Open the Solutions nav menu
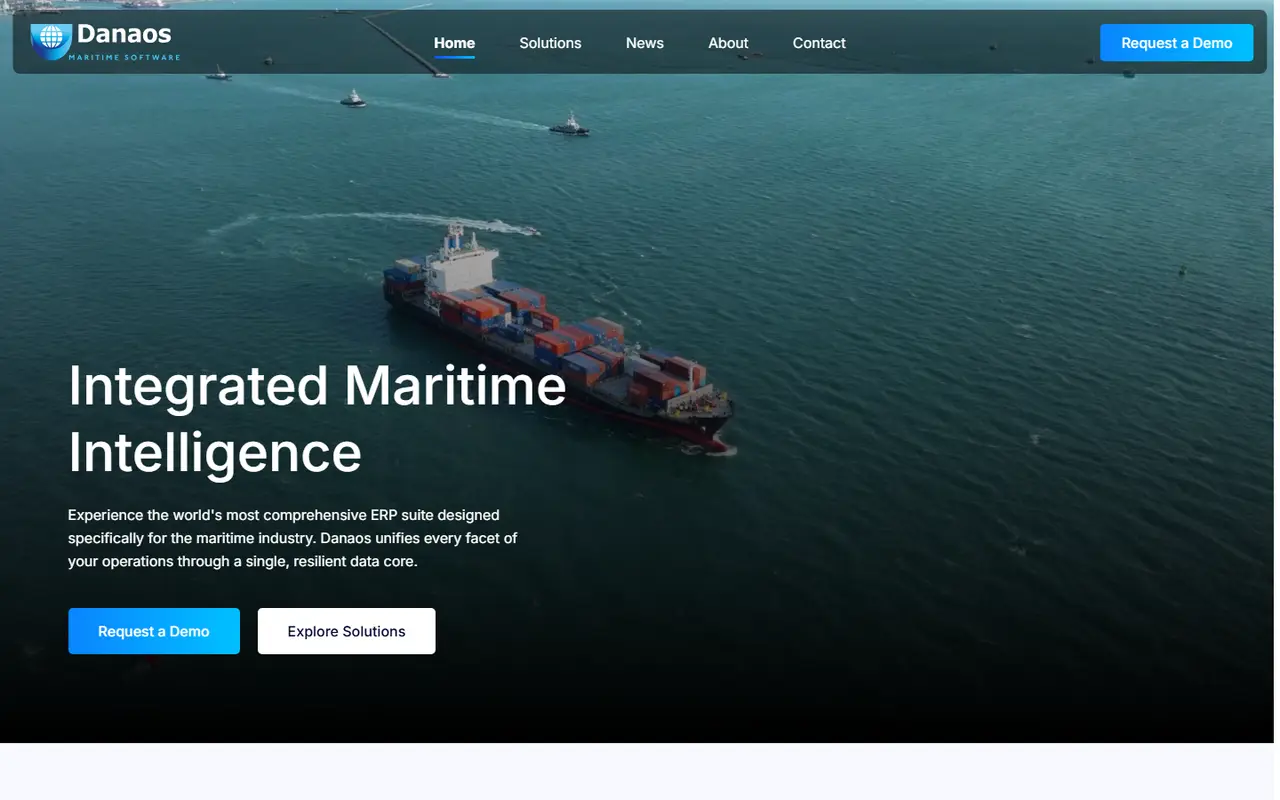 (550, 43)
